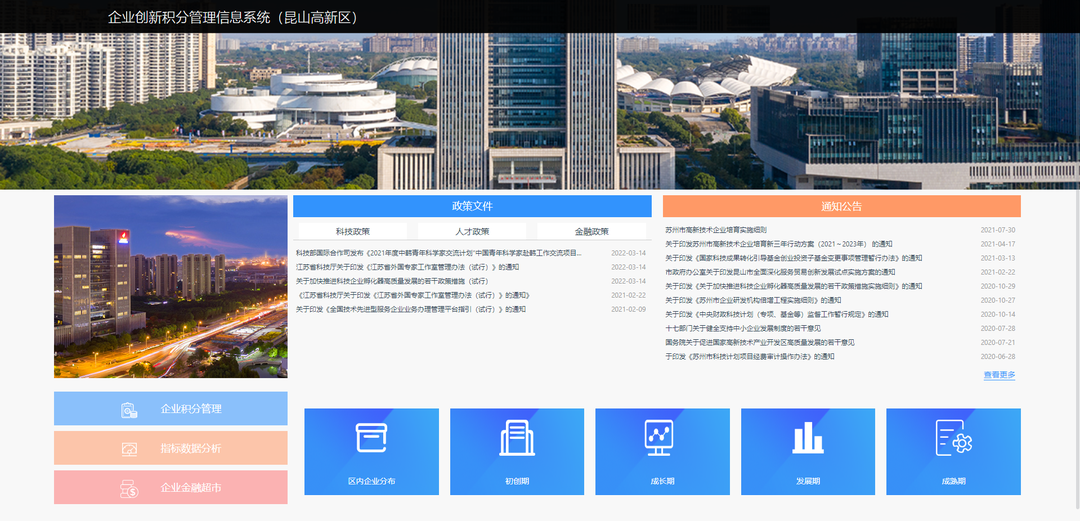Click the 初创期 building icon
1080x521 pixels.
(x=516, y=438)
